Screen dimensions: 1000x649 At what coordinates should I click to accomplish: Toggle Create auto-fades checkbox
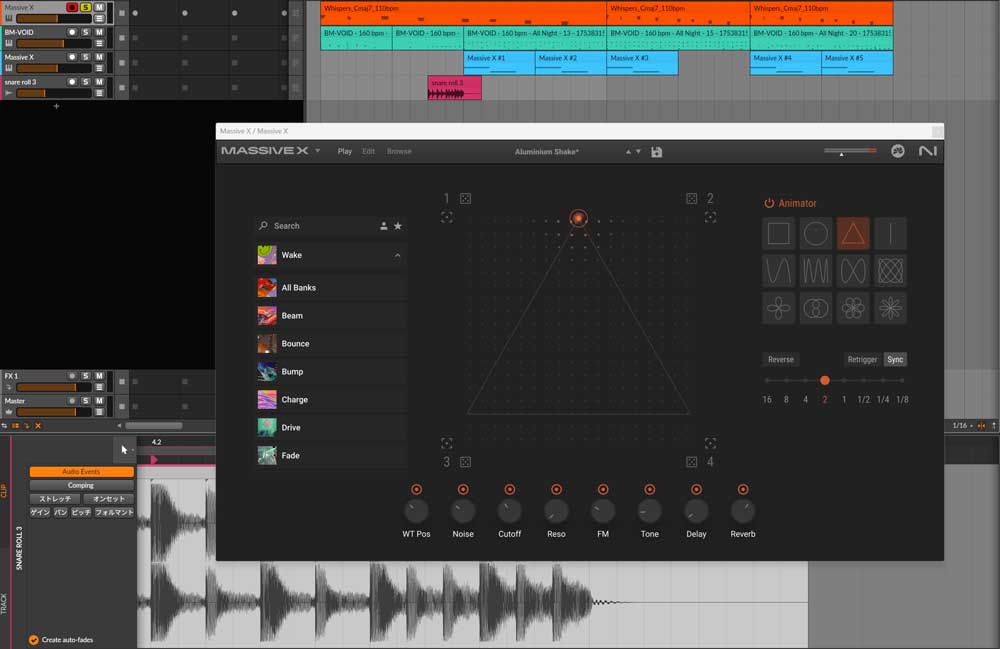[x=34, y=640]
